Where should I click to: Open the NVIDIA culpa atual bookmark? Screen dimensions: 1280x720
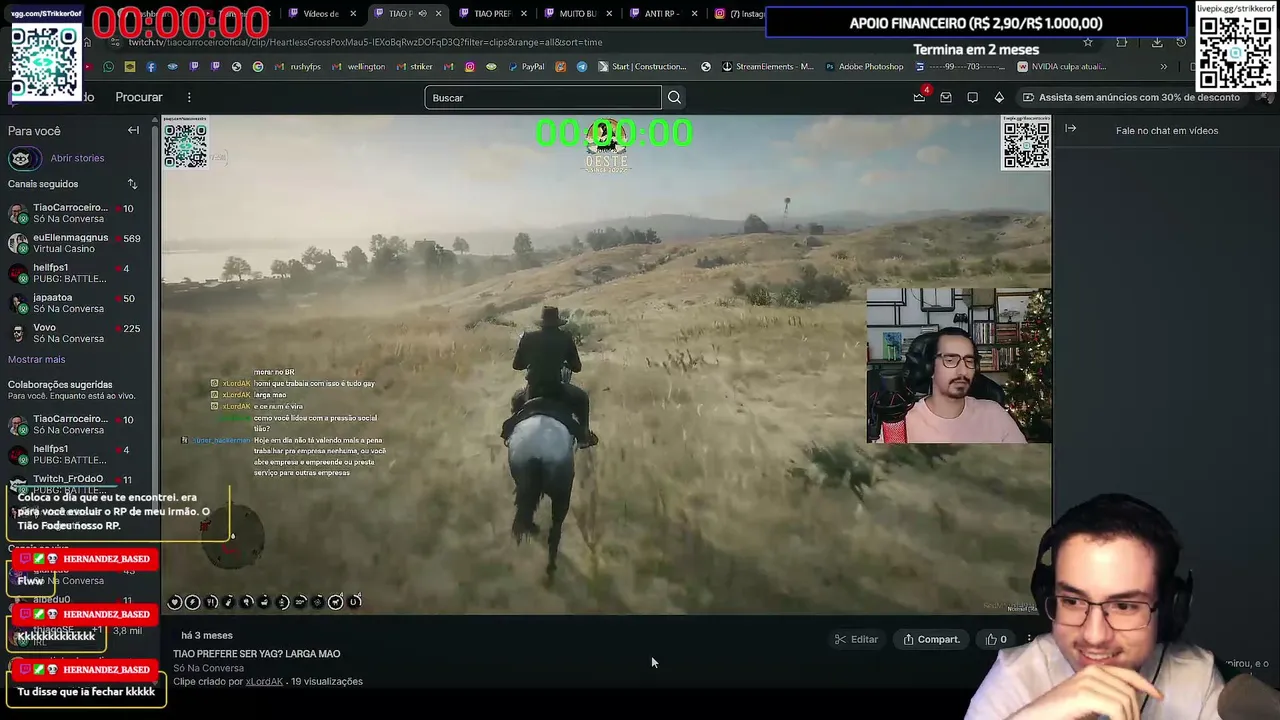tap(1061, 67)
